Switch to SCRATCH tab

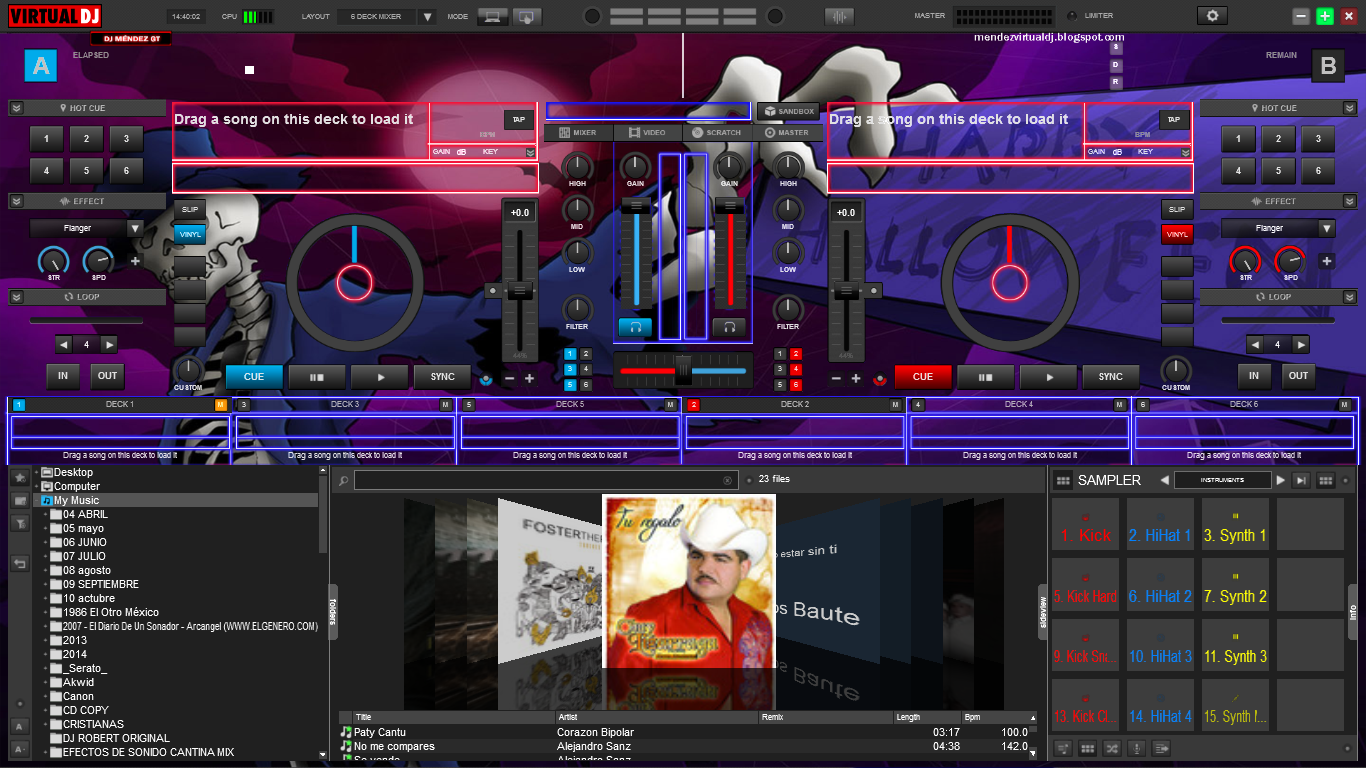coord(717,132)
